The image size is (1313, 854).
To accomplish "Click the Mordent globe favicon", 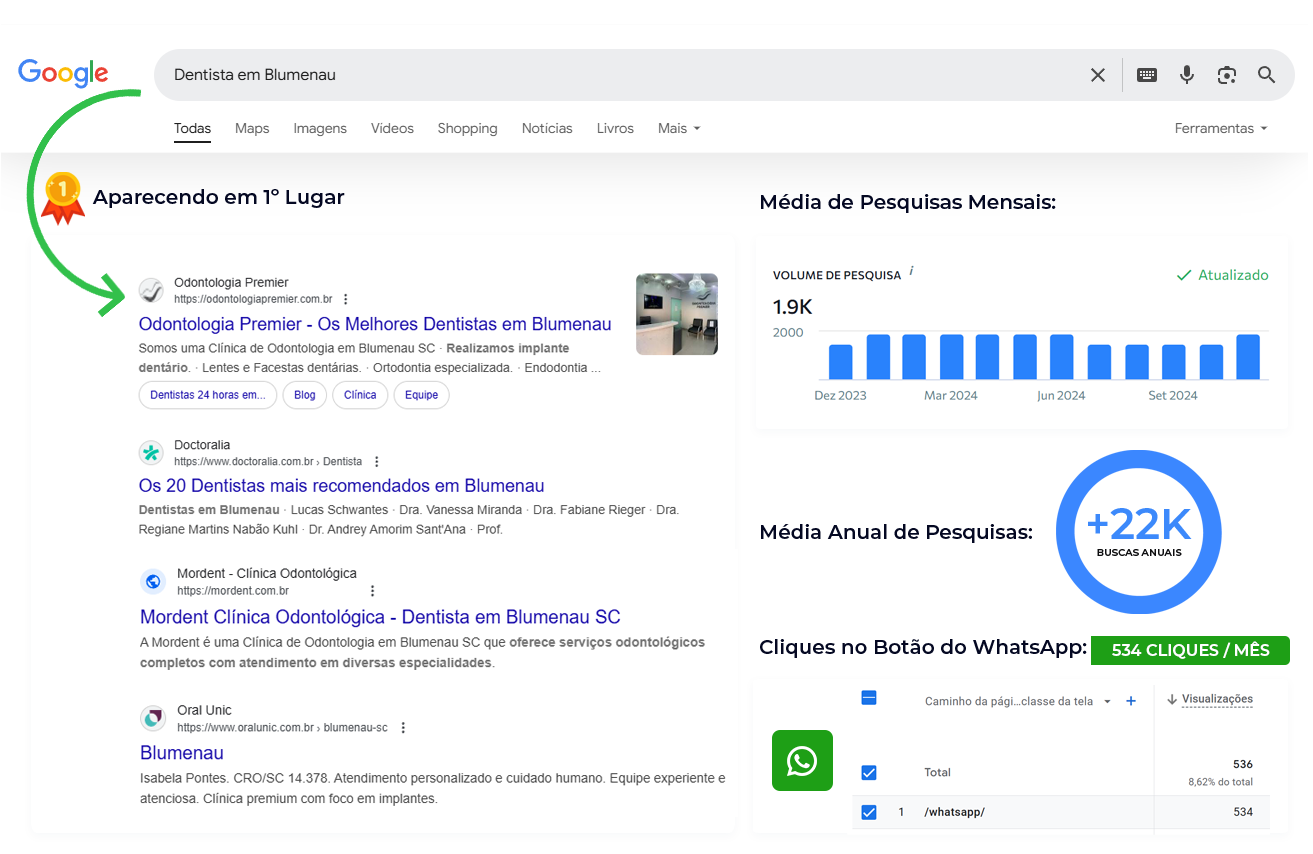I will tap(153, 581).
